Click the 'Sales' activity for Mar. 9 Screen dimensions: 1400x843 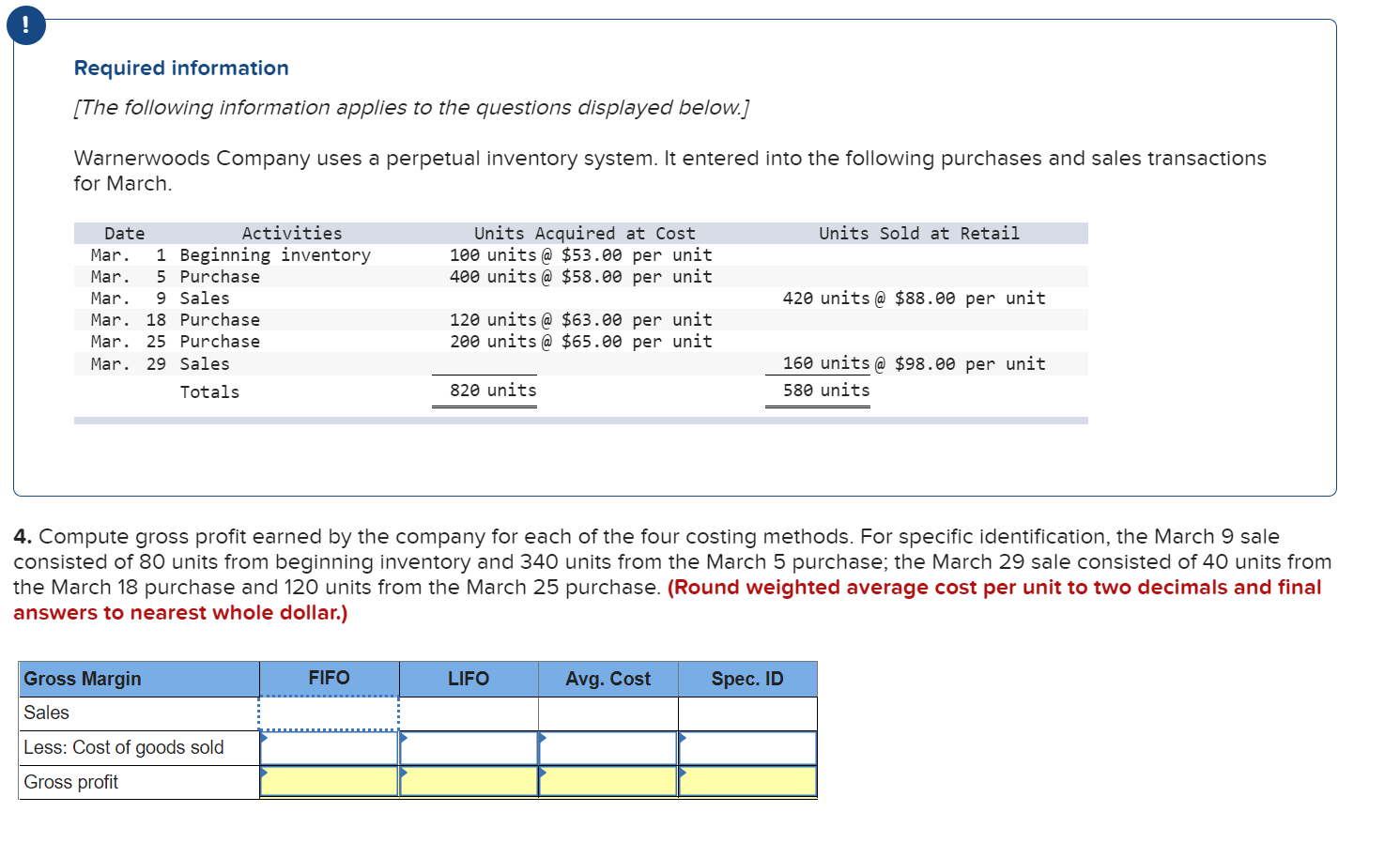coord(205,299)
